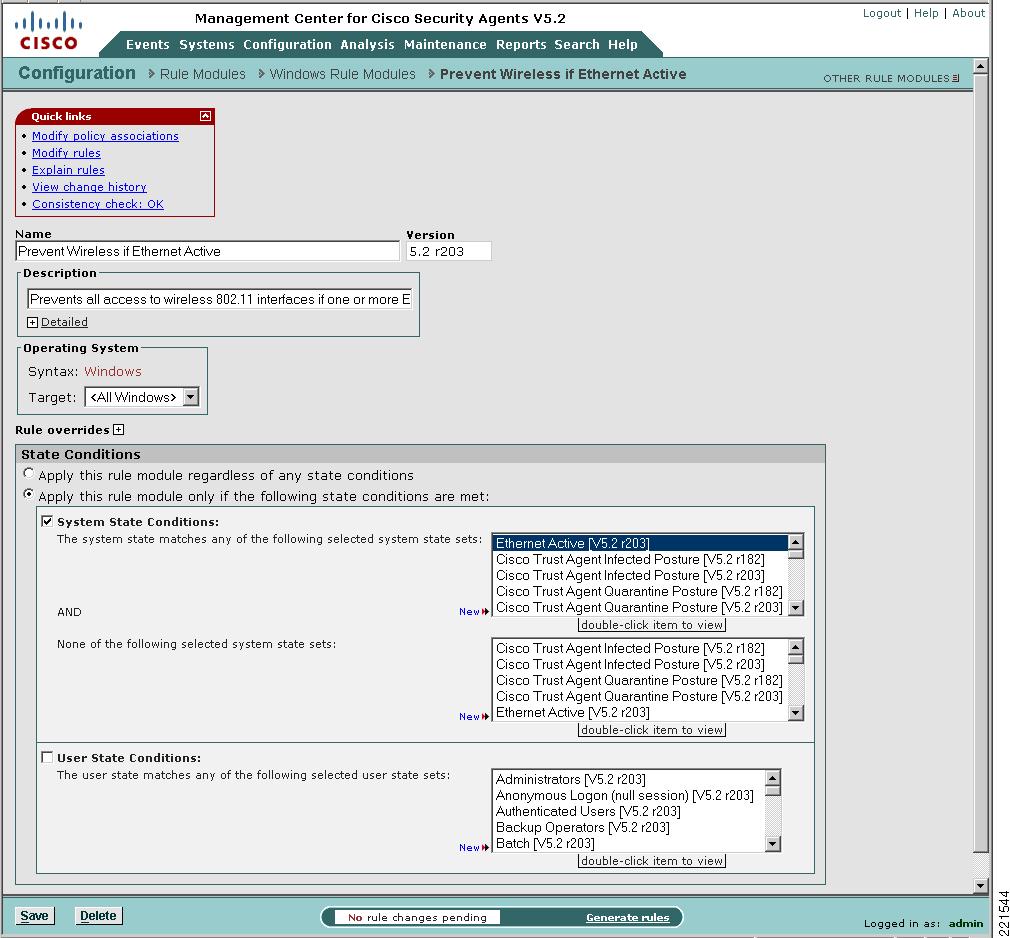Click the Detailed description link text
Viewport: 1010px width, 938px height.
tap(64, 322)
